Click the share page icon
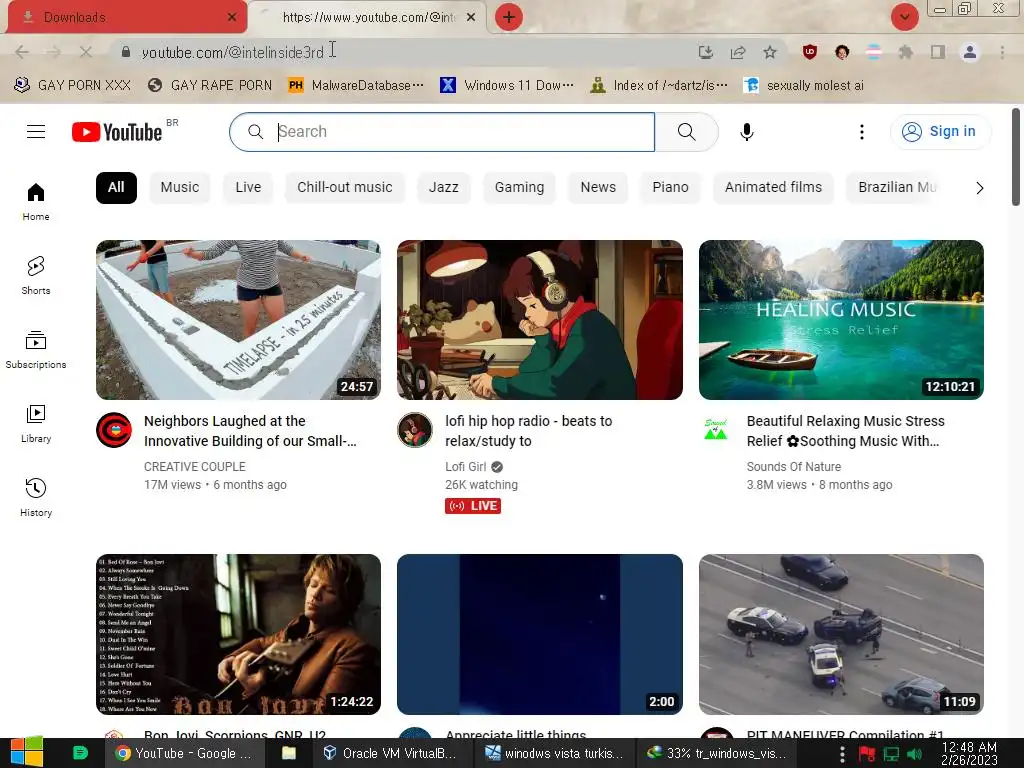Viewport: 1024px width, 768px height. coord(738,52)
